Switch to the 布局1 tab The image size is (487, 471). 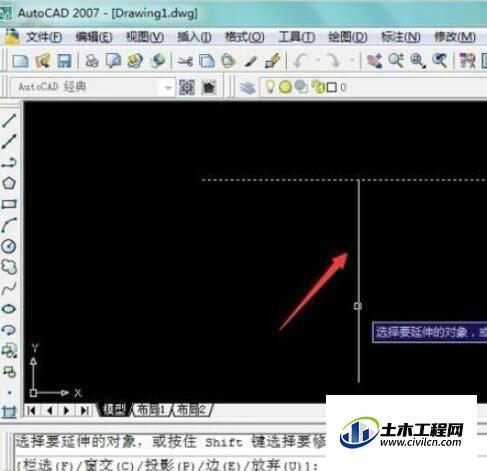pyautogui.click(x=151, y=410)
